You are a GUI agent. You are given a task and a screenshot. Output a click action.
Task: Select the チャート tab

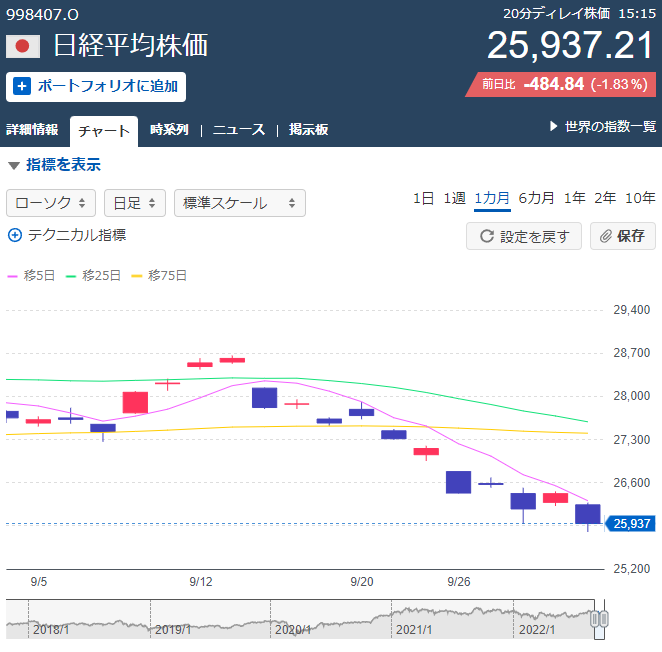104,131
